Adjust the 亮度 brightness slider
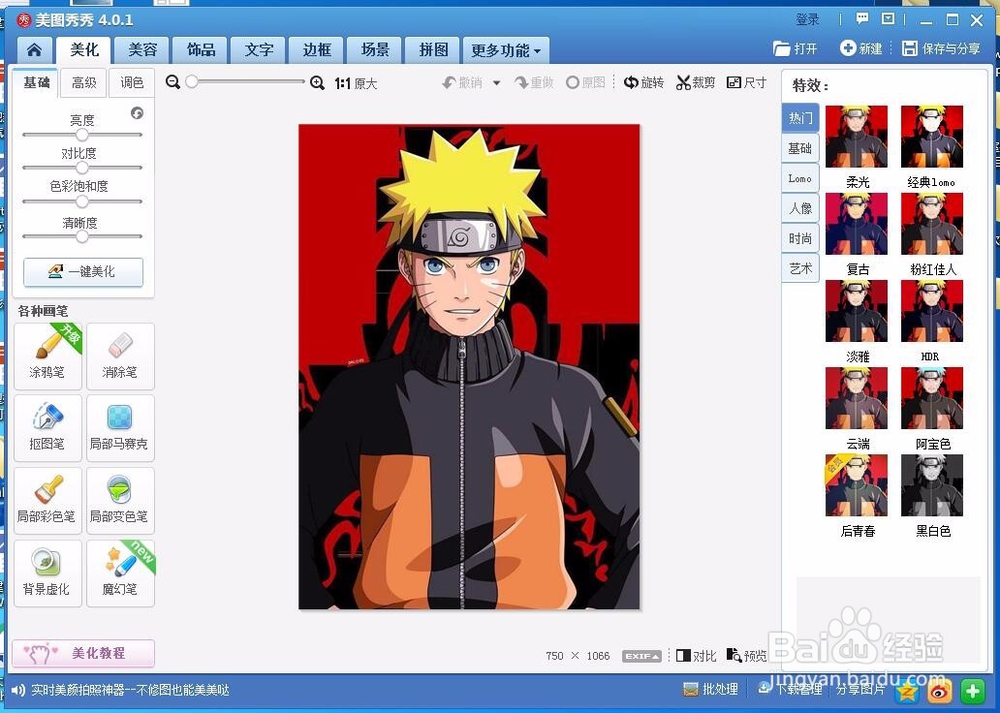 (x=82, y=135)
